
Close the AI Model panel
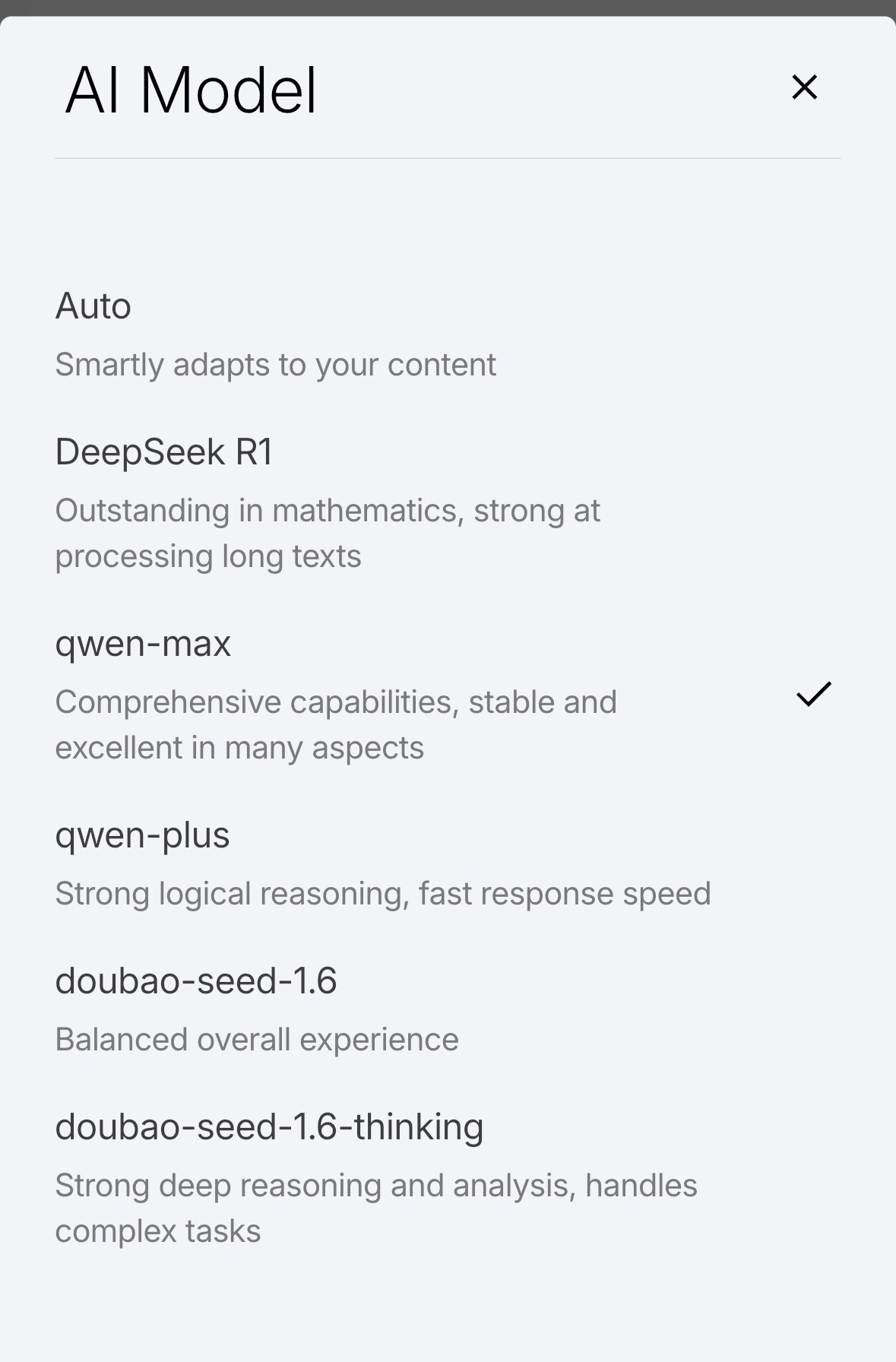(x=804, y=87)
